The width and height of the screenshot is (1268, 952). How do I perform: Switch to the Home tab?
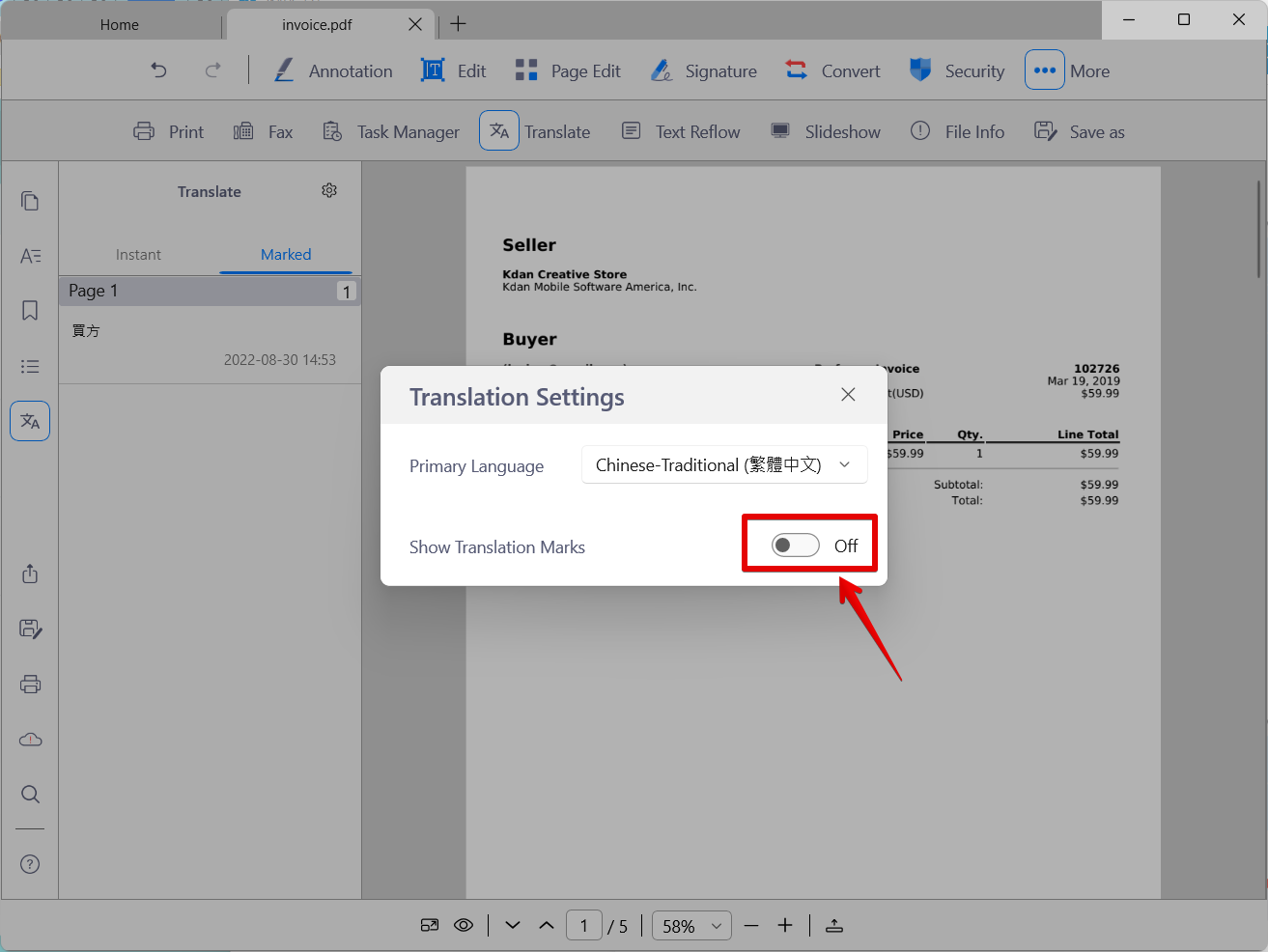120,24
